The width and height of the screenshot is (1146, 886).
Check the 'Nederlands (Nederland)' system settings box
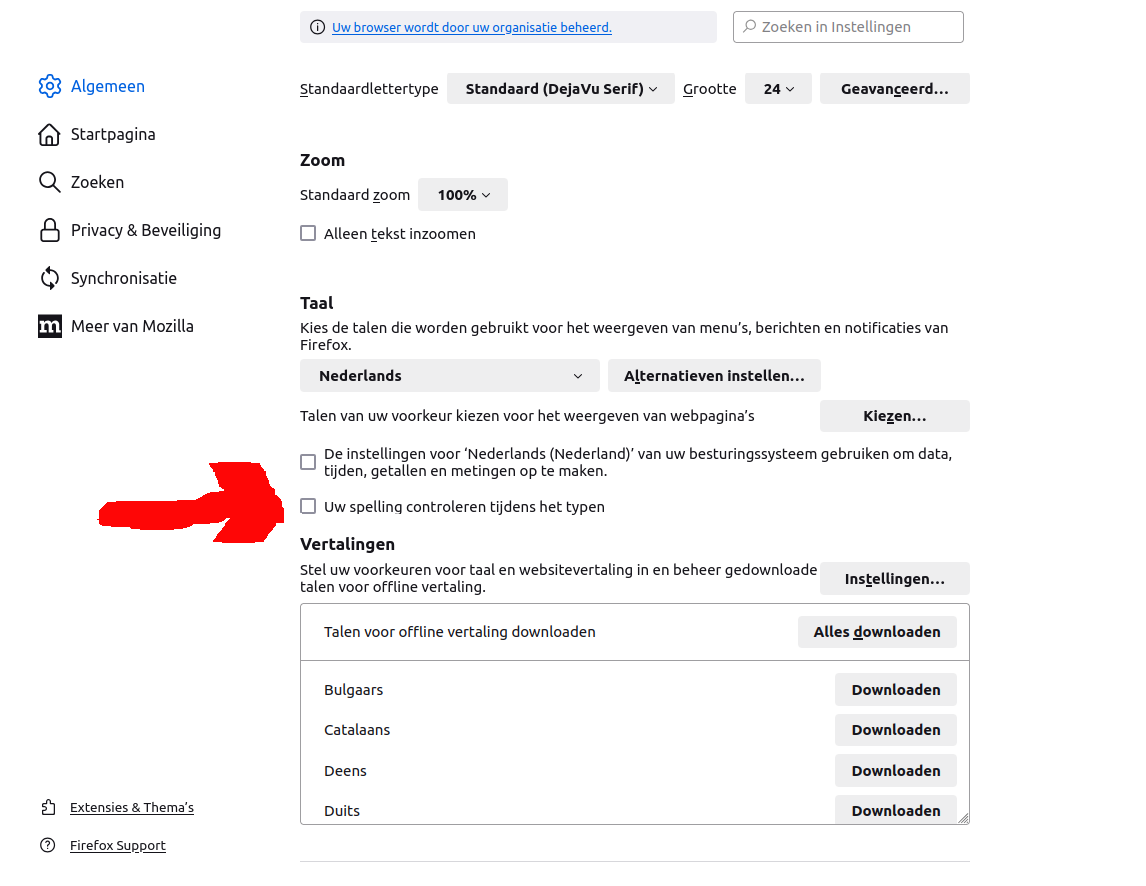tap(308, 462)
